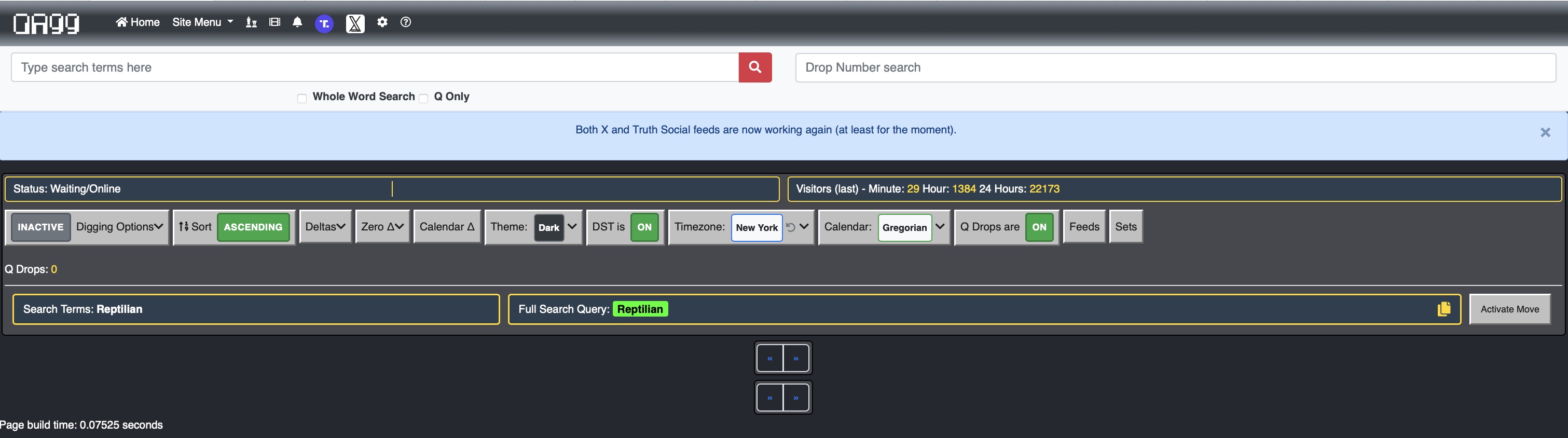Click the chess pieces icon
Viewport: 1568px width, 438px height.
(x=251, y=22)
